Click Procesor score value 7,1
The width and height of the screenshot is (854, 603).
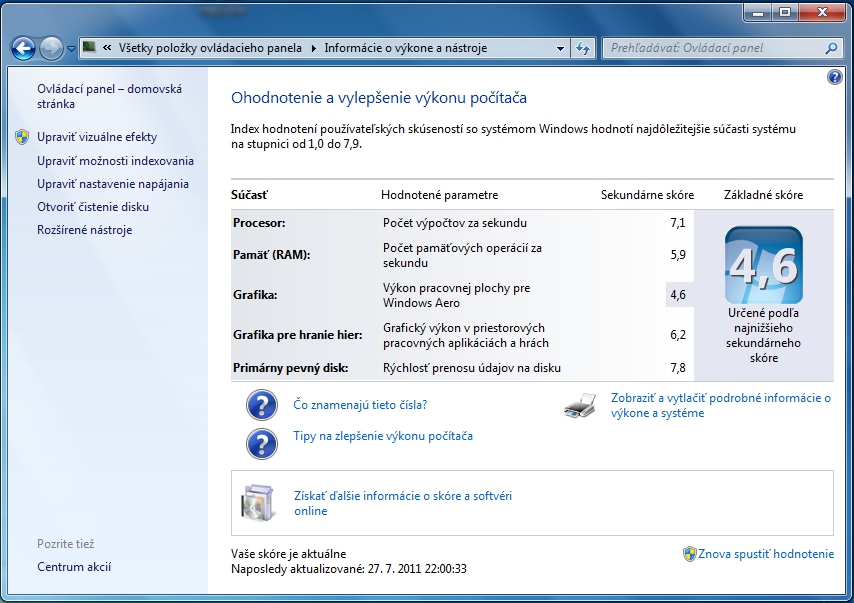pos(678,223)
